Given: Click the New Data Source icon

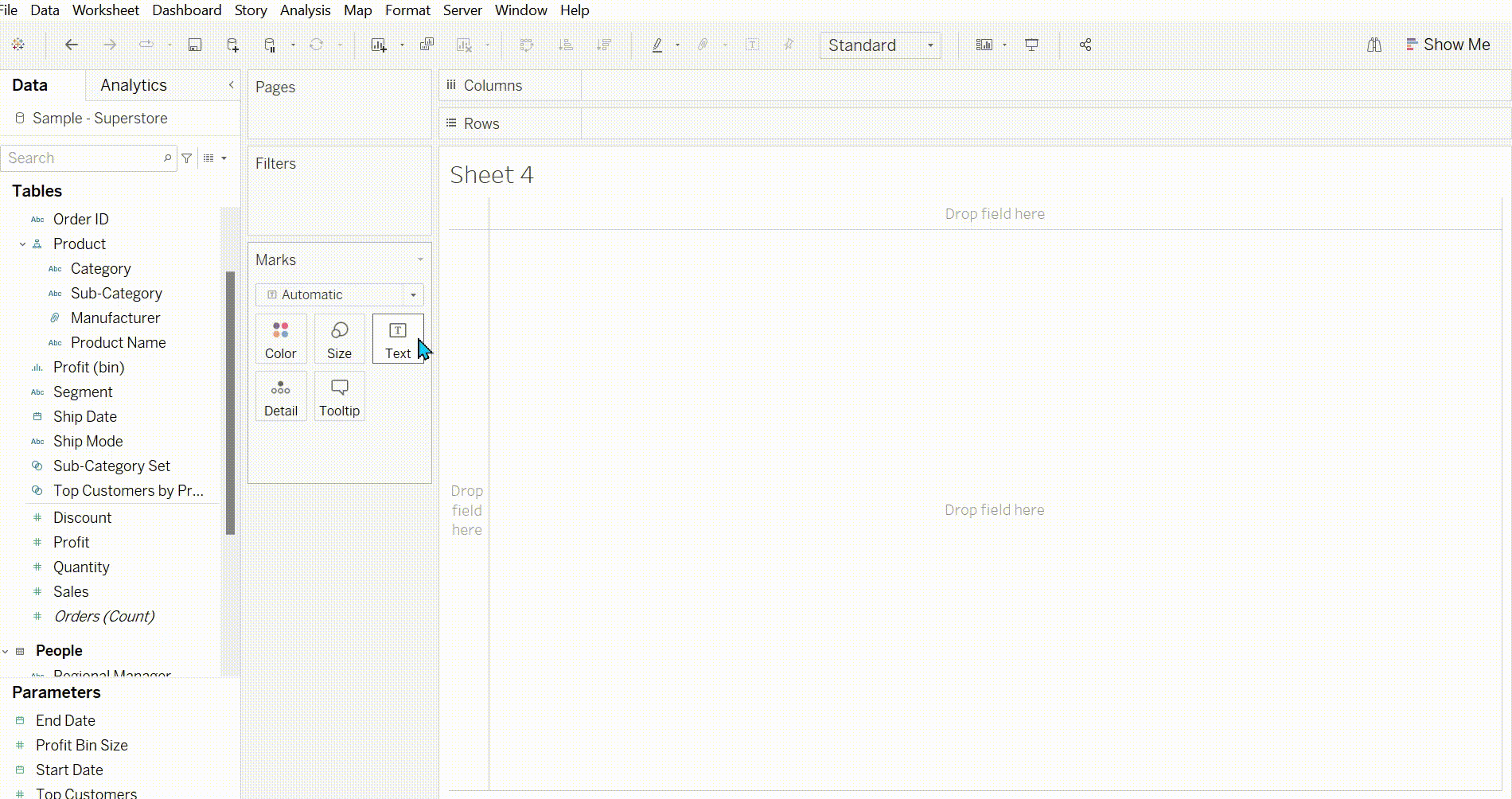Looking at the screenshot, I should (232, 45).
